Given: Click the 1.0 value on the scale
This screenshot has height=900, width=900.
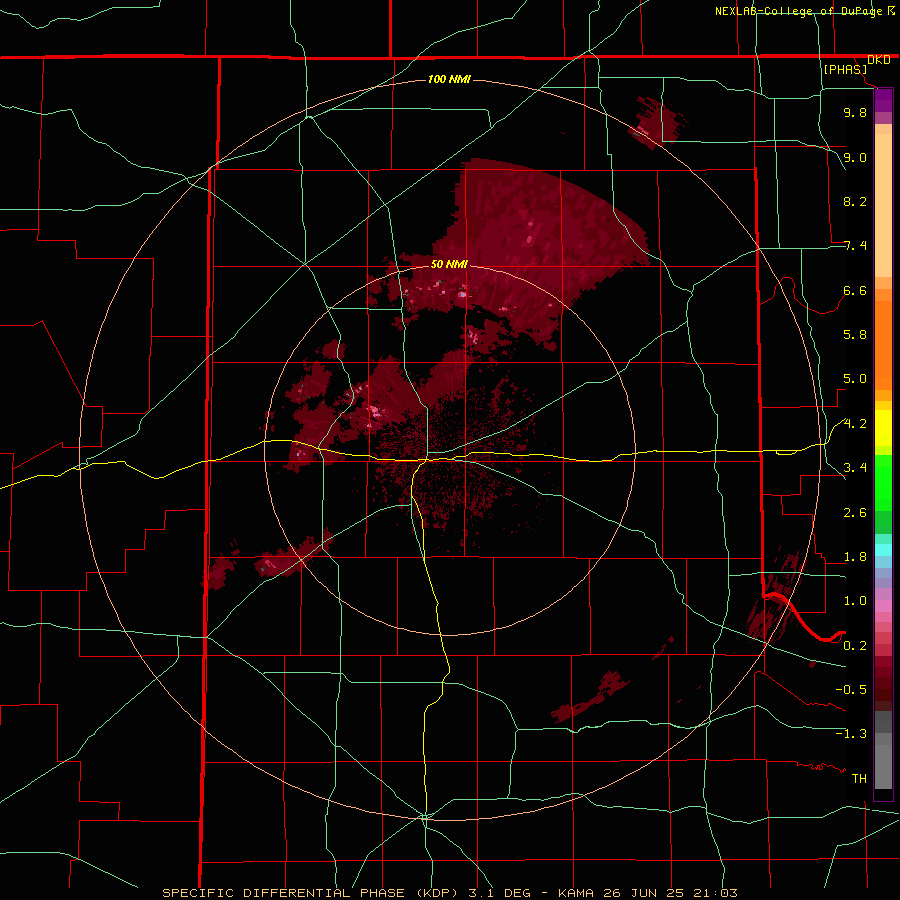Looking at the screenshot, I should click(x=855, y=601).
